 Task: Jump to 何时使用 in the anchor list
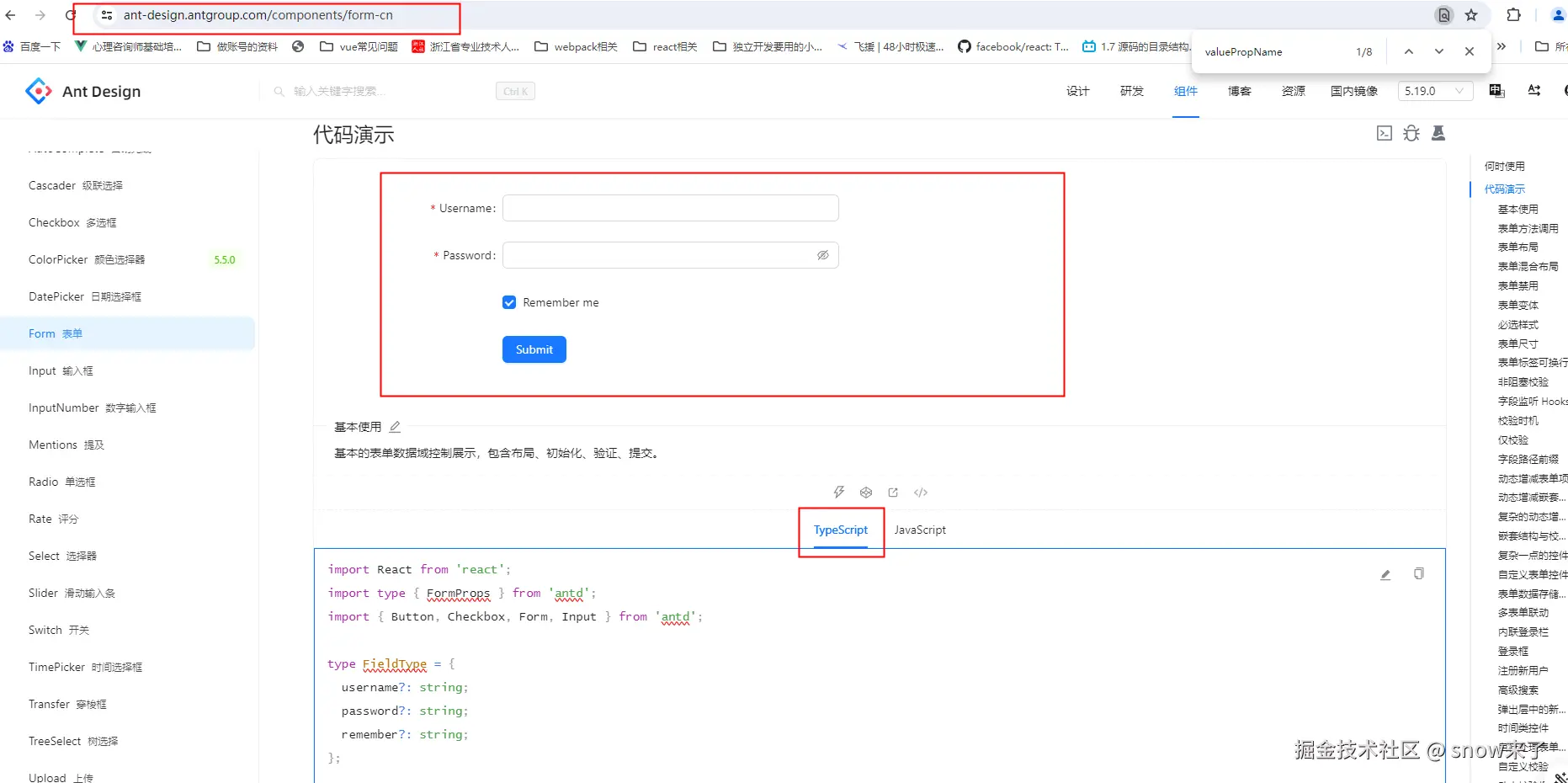[1504, 166]
